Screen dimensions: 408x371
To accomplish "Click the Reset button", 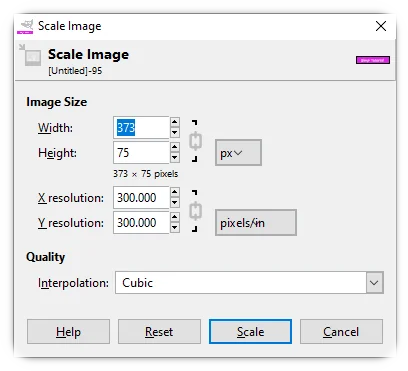I will click(159, 332).
